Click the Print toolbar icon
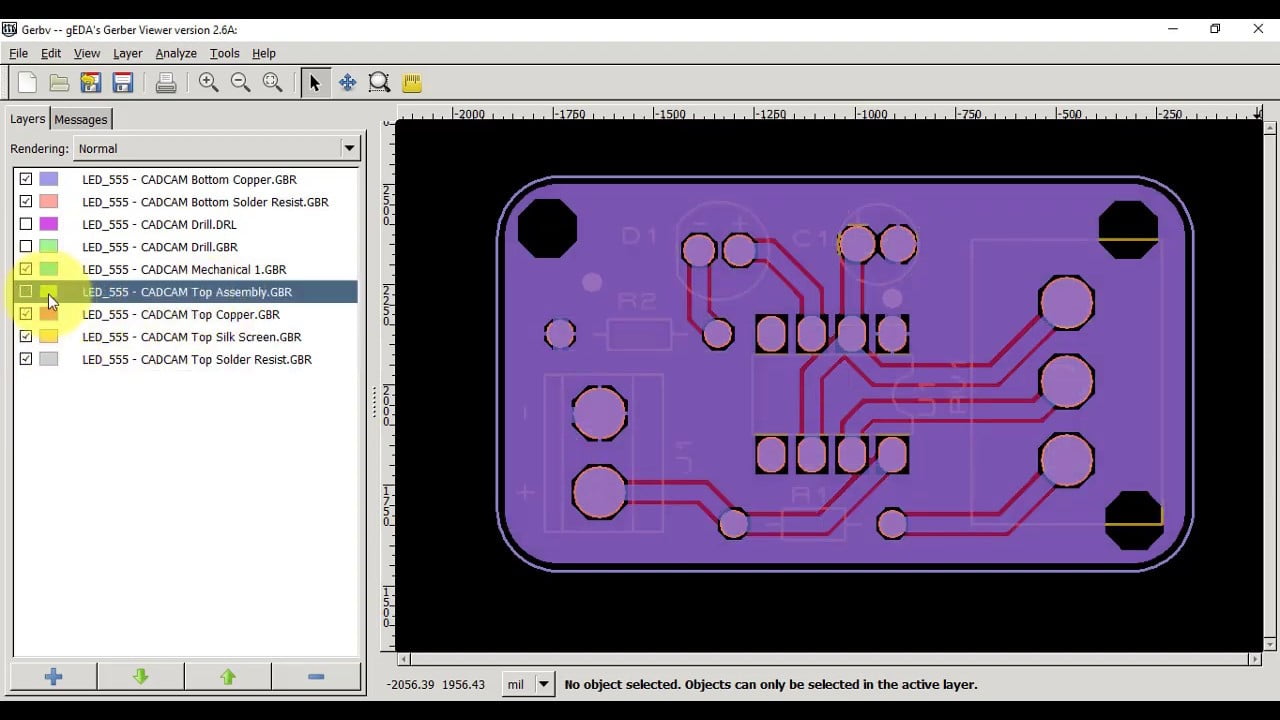1280x720 pixels. pyautogui.click(x=166, y=83)
